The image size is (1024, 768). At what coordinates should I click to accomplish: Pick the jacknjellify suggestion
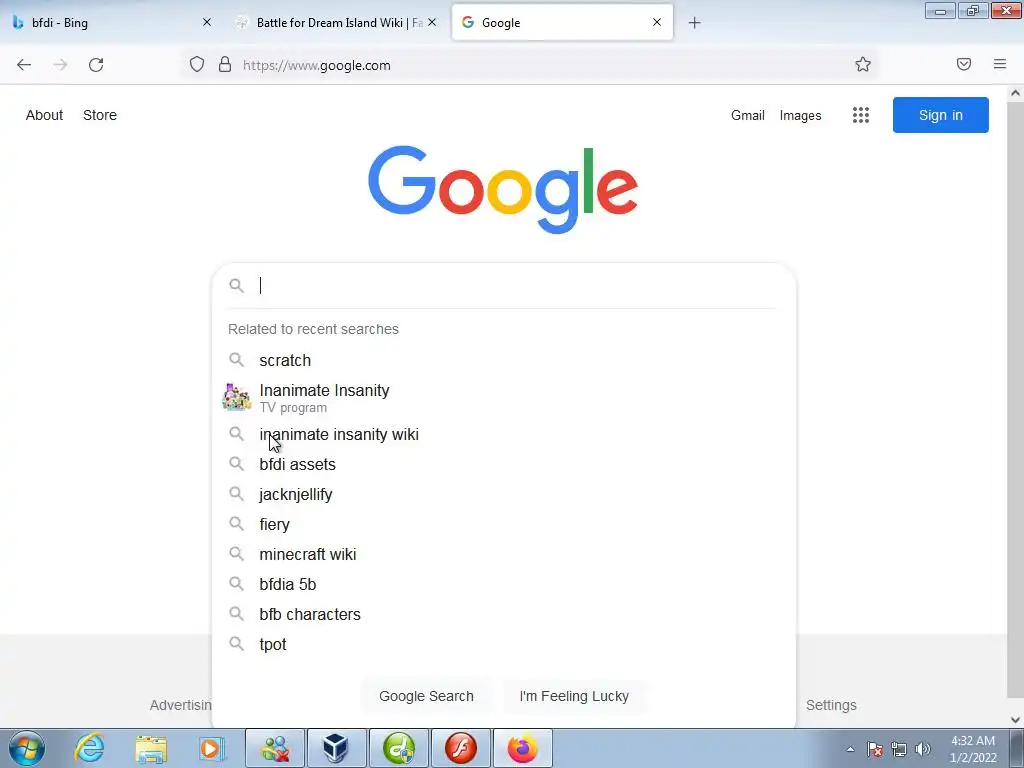(504, 494)
